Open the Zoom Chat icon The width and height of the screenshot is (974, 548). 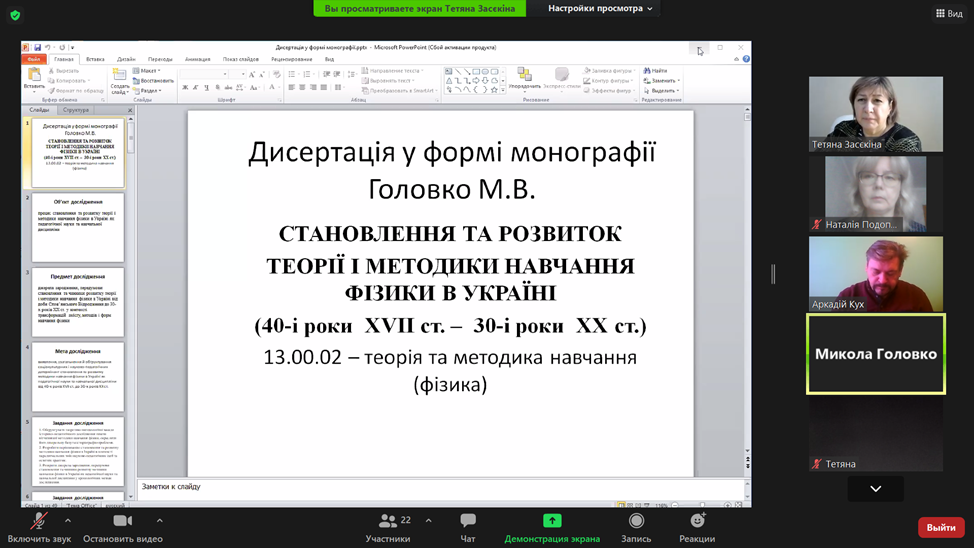coord(467,521)
